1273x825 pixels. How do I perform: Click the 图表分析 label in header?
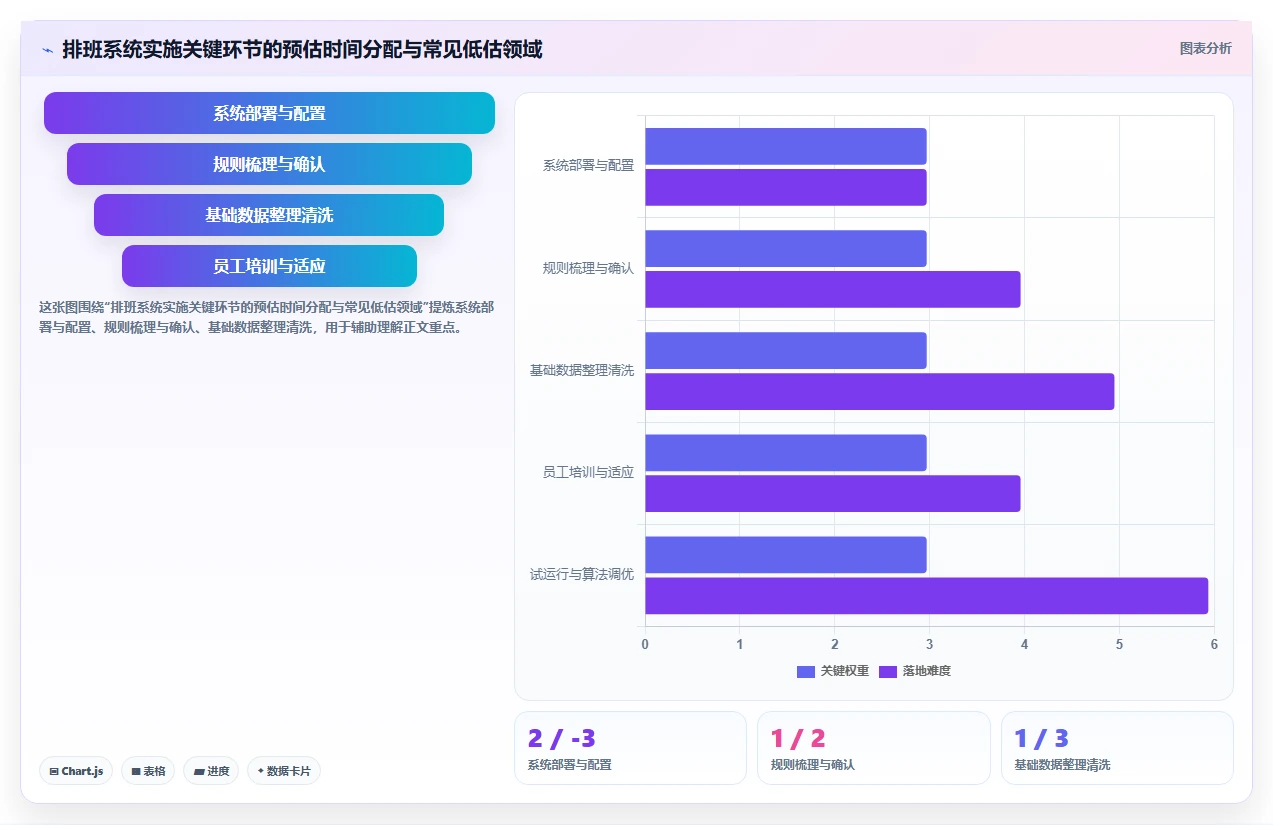[1205, 48]
